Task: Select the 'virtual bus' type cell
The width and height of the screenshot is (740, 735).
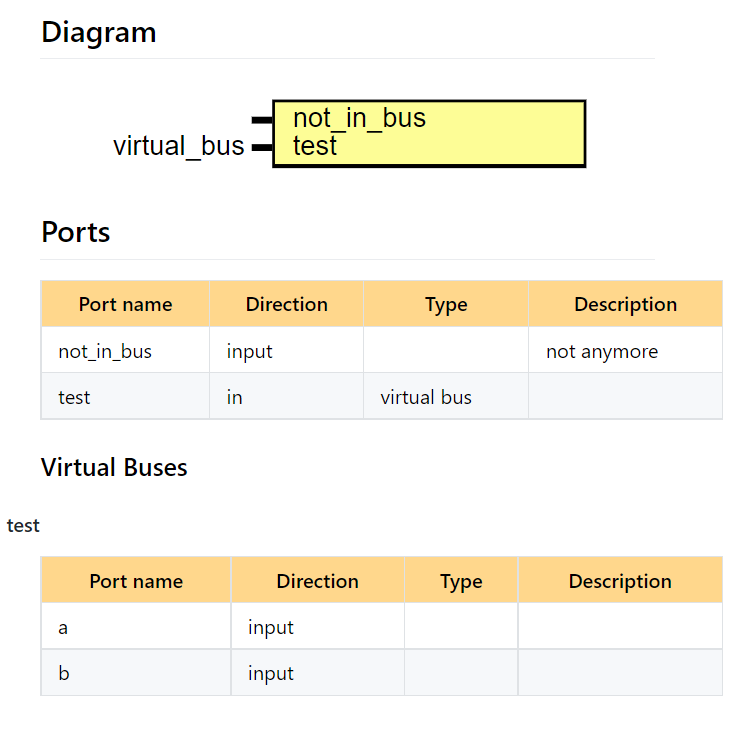Action: click(446, 396)
